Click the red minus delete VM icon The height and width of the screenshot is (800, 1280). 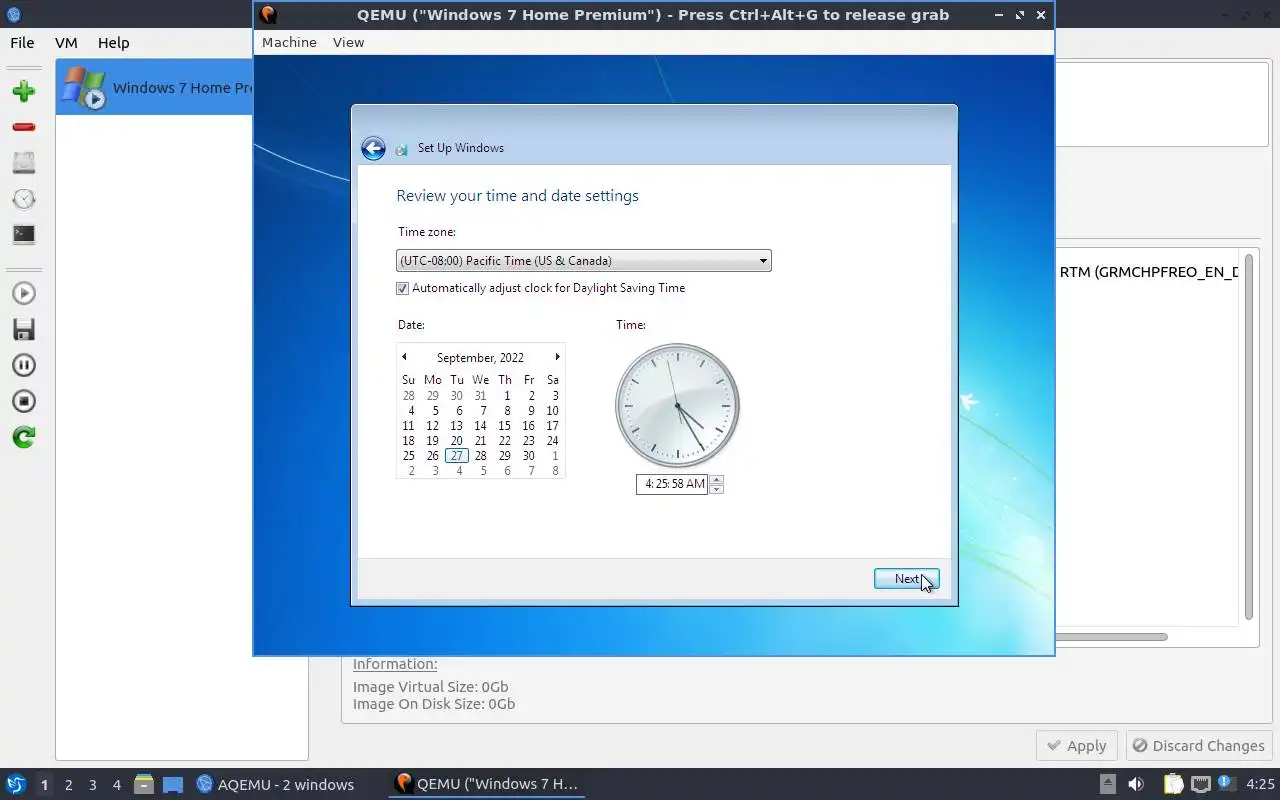pos(24,127)
